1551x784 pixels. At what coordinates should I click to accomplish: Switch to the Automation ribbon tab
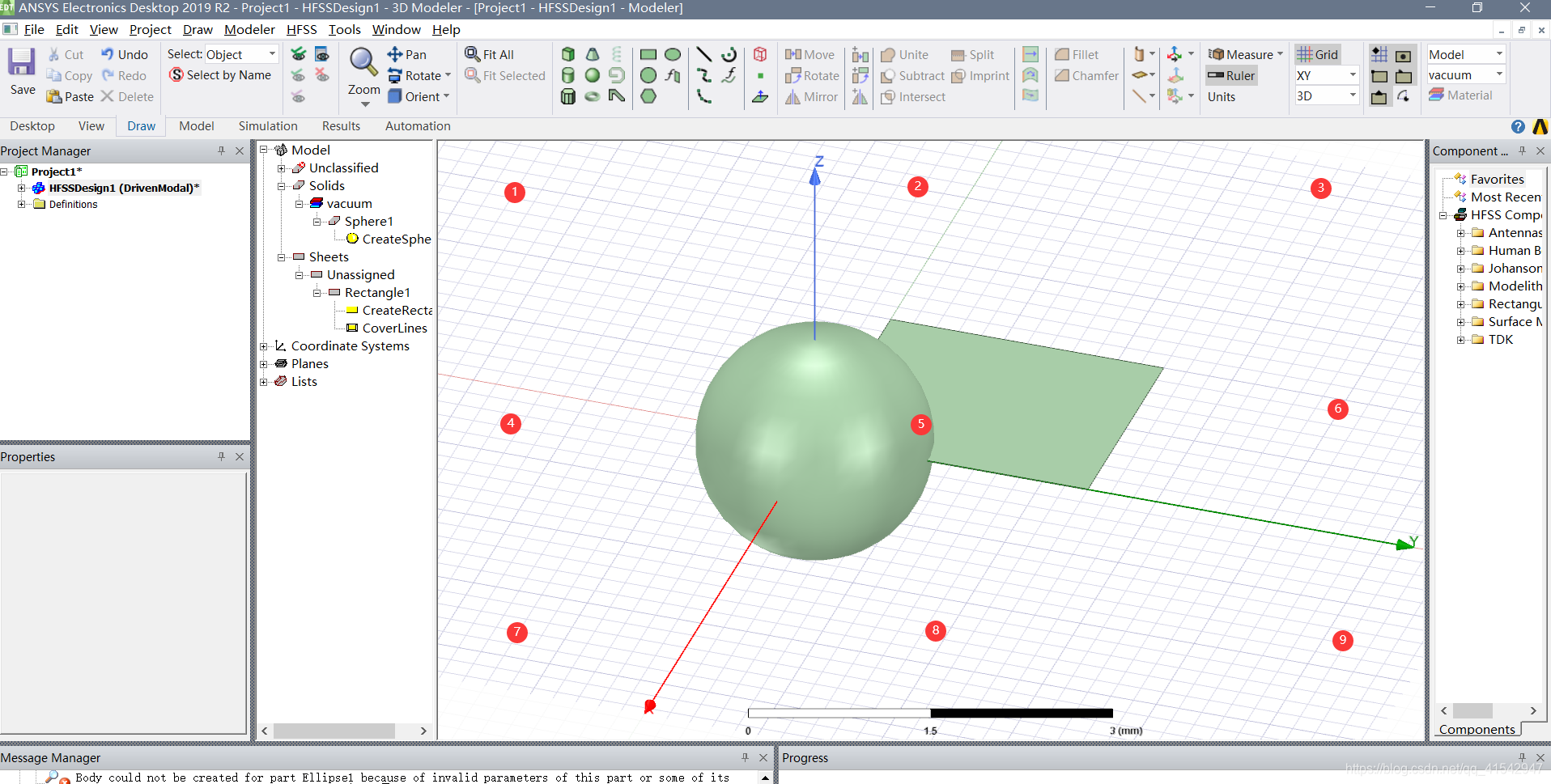[418, 126]
